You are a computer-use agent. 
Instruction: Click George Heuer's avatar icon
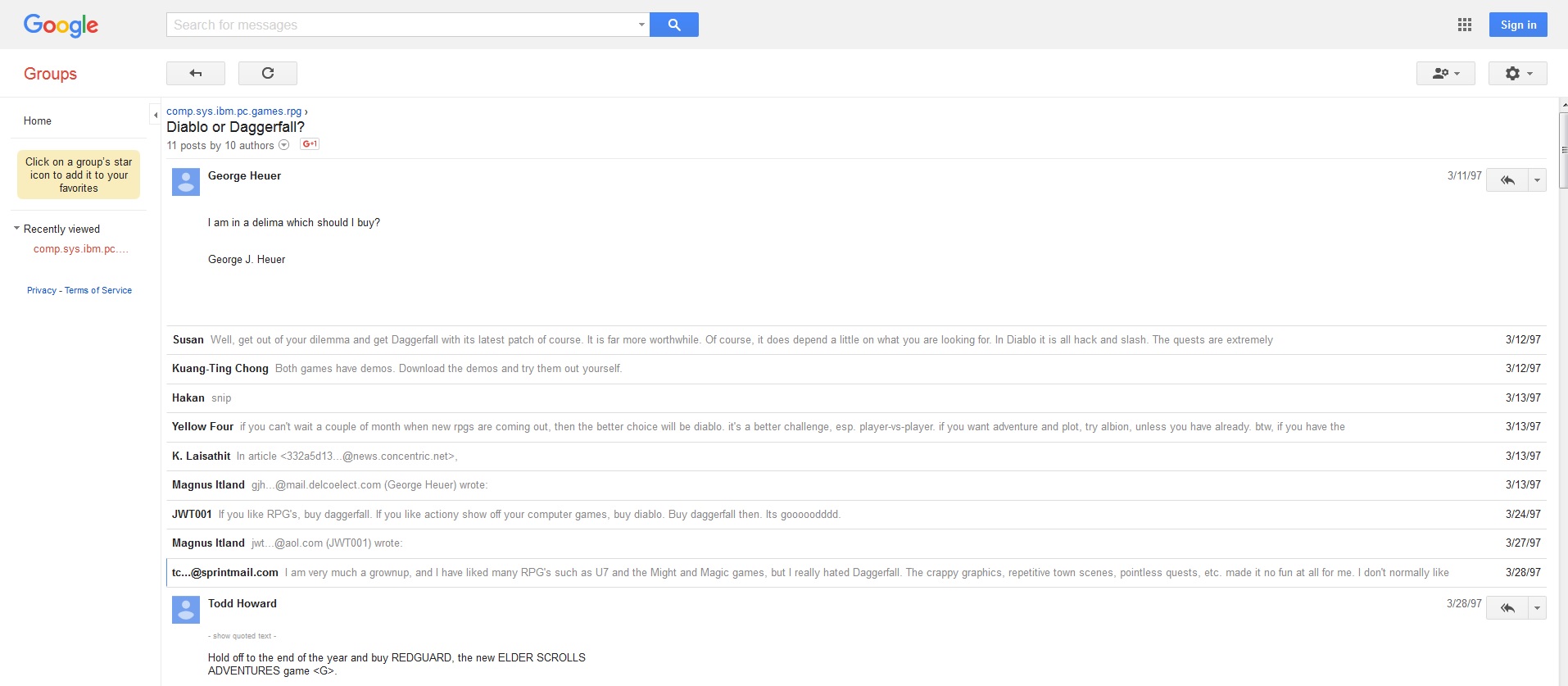(186, 182)
